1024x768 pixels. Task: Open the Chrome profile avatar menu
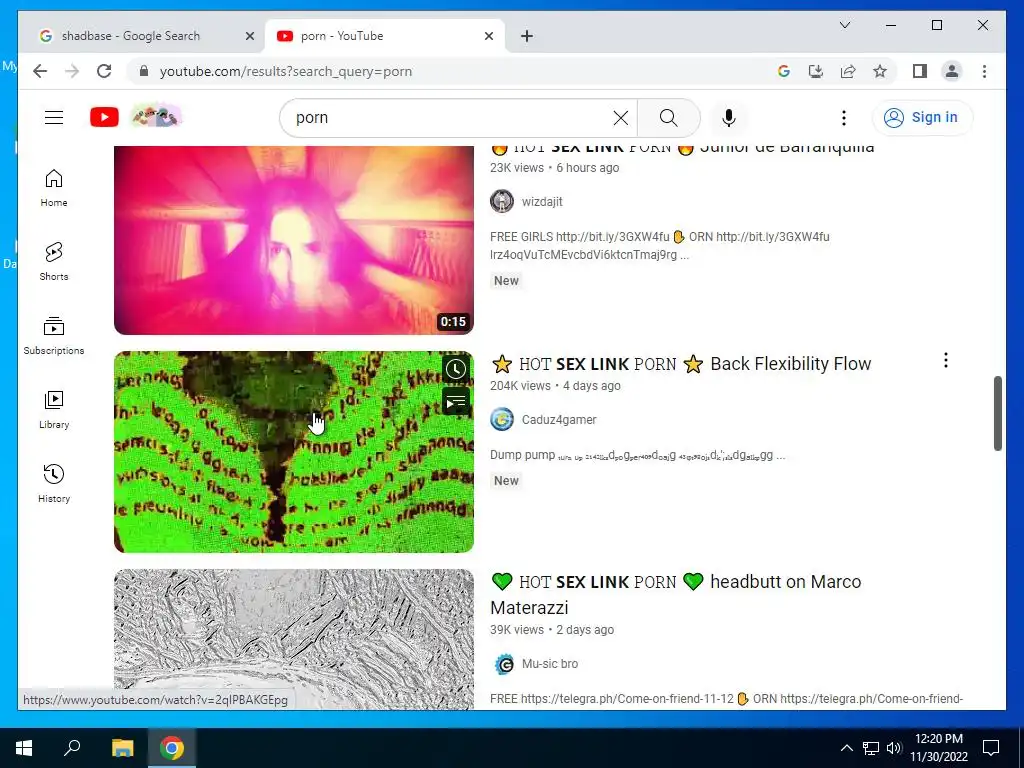click(952, 71)
